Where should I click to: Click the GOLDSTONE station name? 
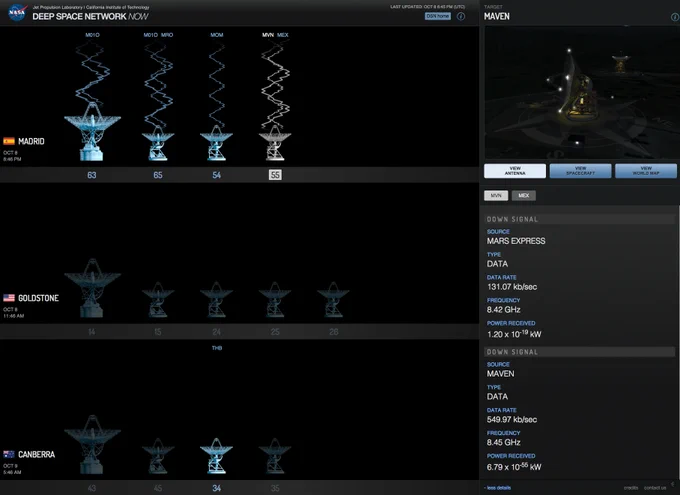[38, 298]
